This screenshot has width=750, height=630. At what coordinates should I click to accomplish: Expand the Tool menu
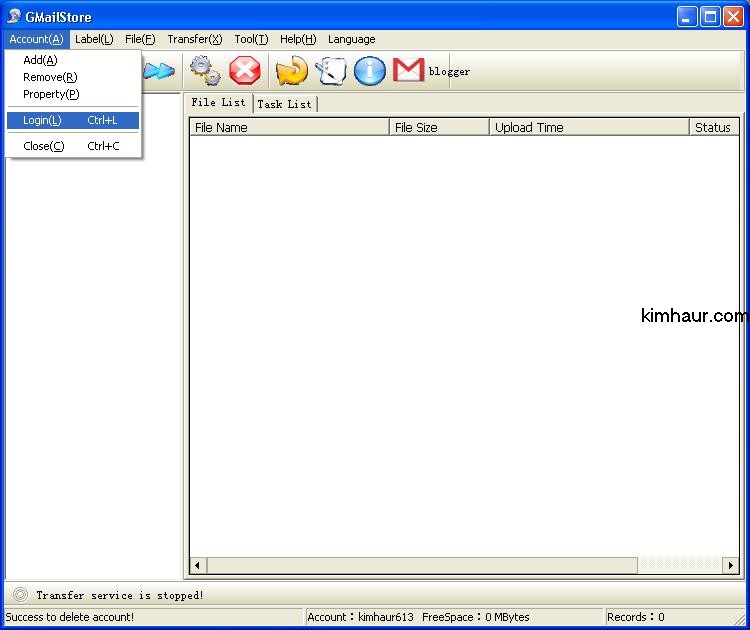[x=251, y=39]
